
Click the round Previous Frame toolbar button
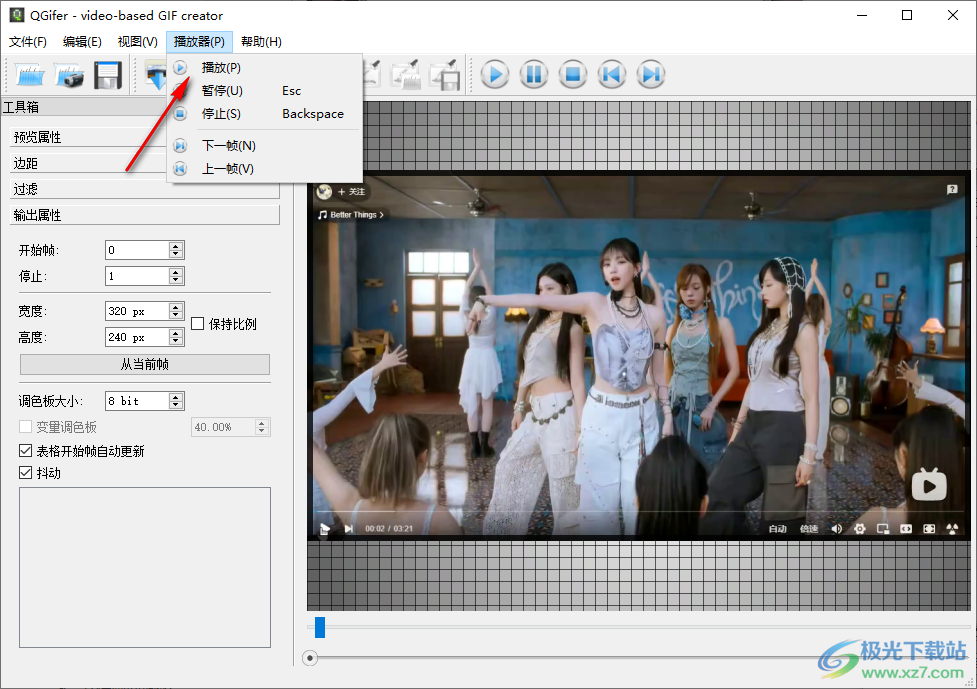pyautogui.click(x=612, y=75)
